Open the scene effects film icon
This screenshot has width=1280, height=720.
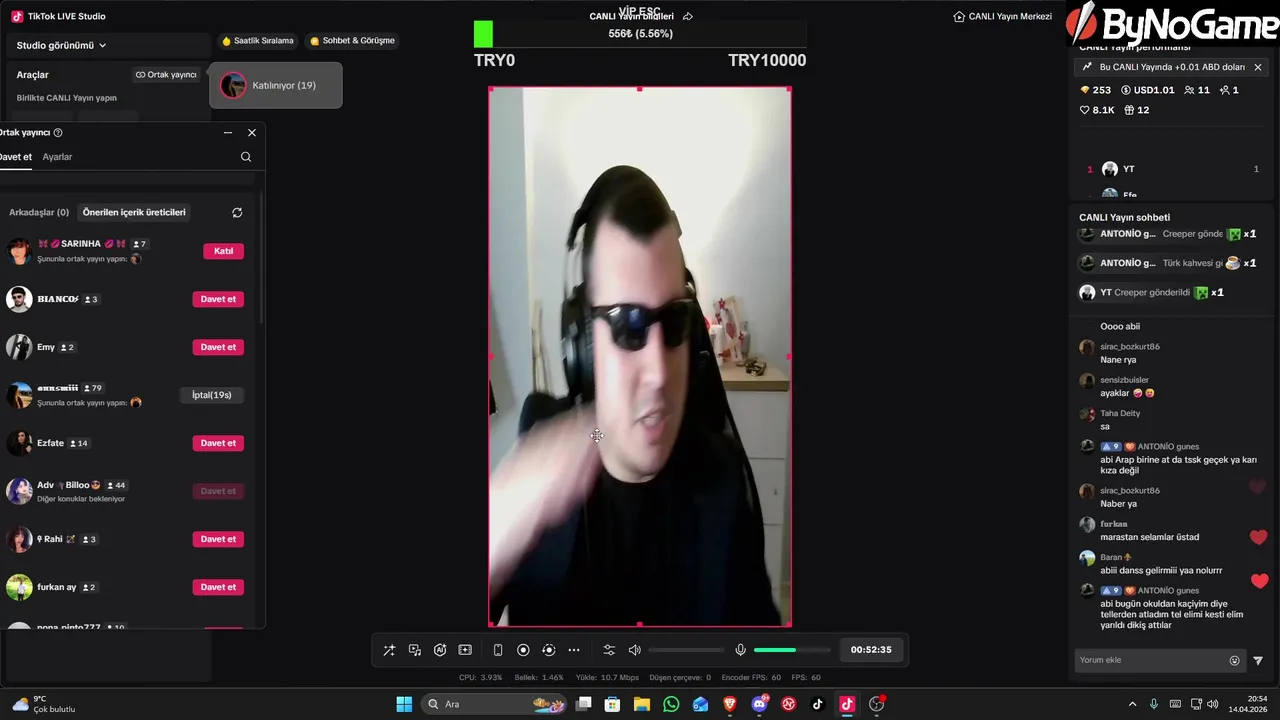(x=465, y=650)
